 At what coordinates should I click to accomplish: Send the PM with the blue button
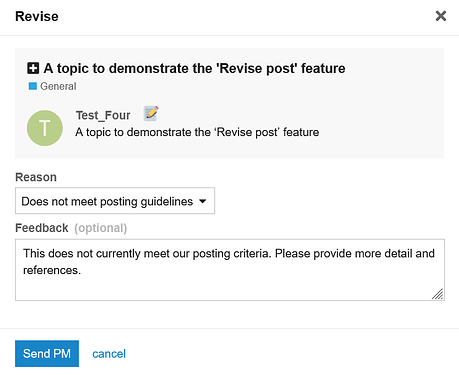pos(47,354)
